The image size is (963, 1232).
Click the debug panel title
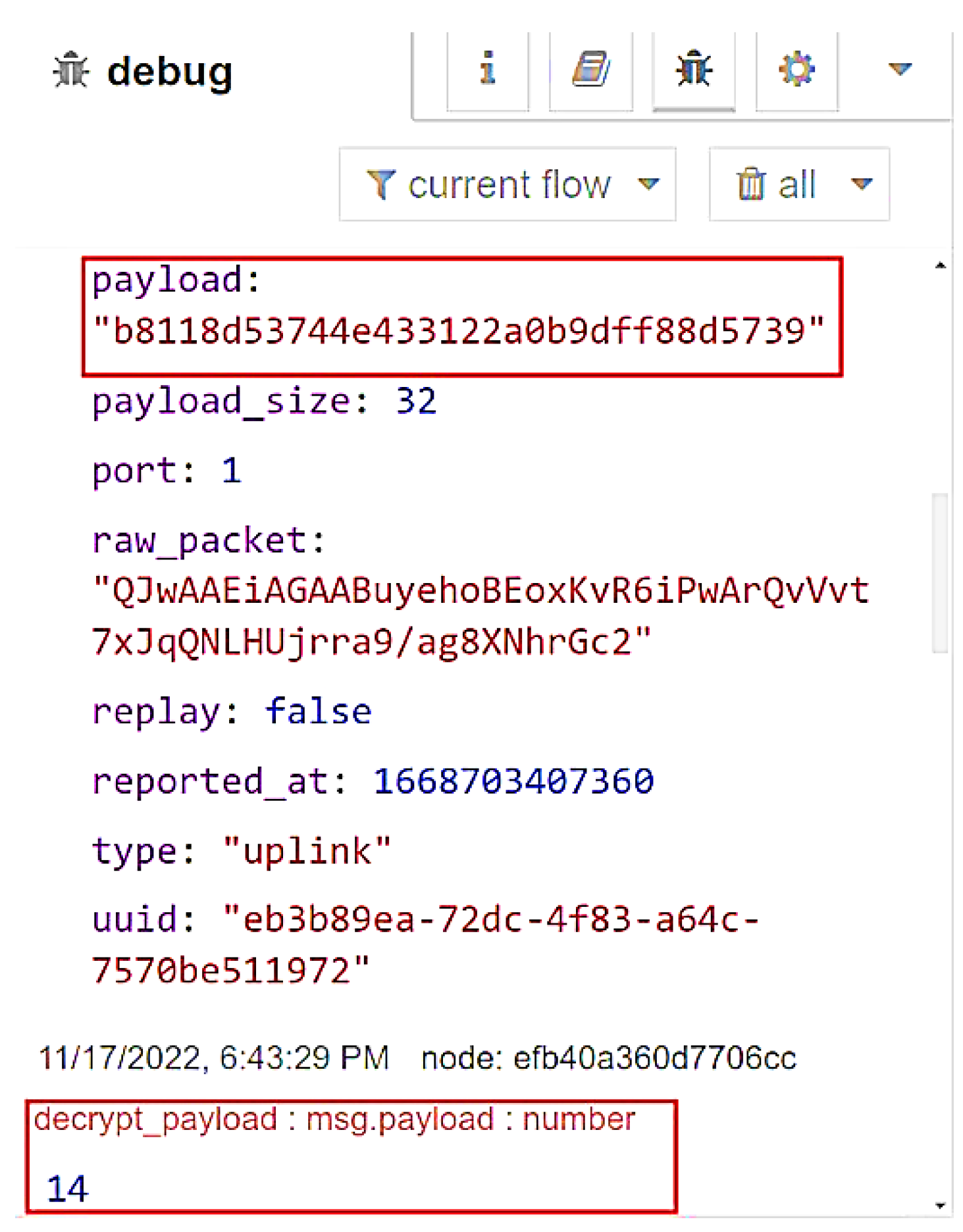click(x=170, y=71)
